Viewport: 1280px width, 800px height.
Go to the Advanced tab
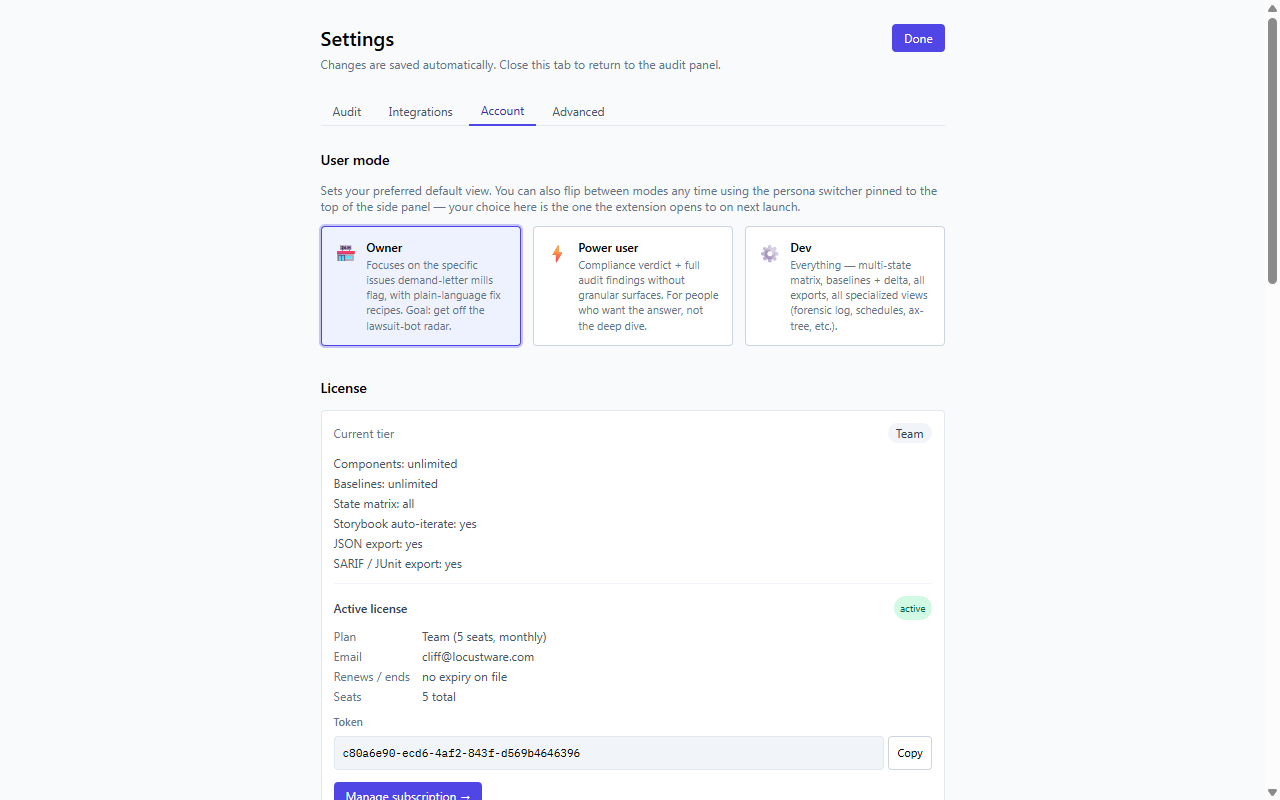pyautogui.click(x=578, y=112)
